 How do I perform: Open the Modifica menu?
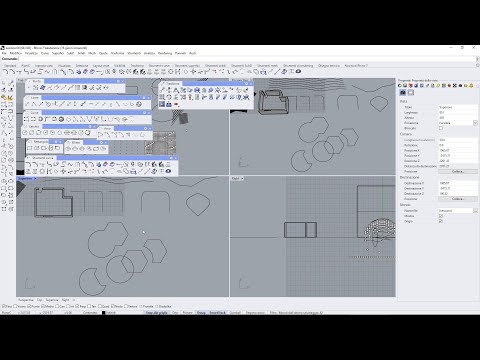tap(15, 53)
